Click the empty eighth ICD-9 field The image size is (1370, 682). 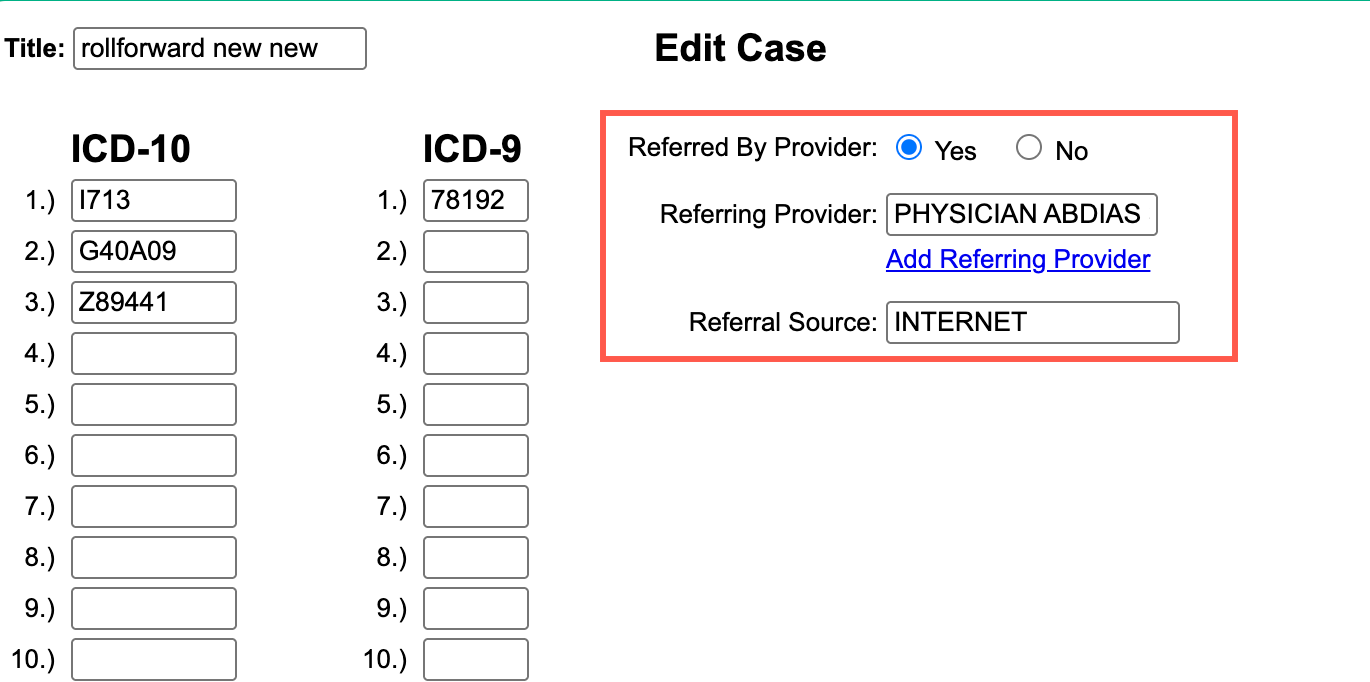pos(476,557)
